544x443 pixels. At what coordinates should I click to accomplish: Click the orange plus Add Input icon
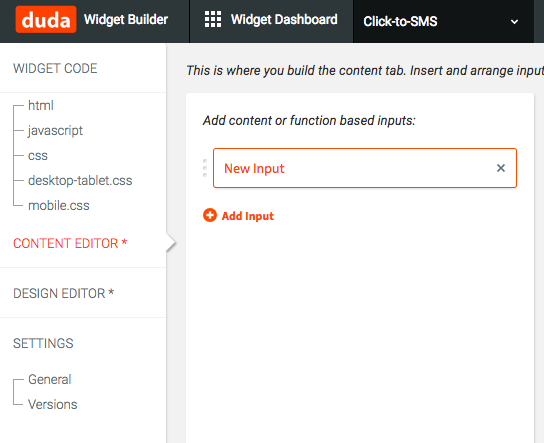210,215
